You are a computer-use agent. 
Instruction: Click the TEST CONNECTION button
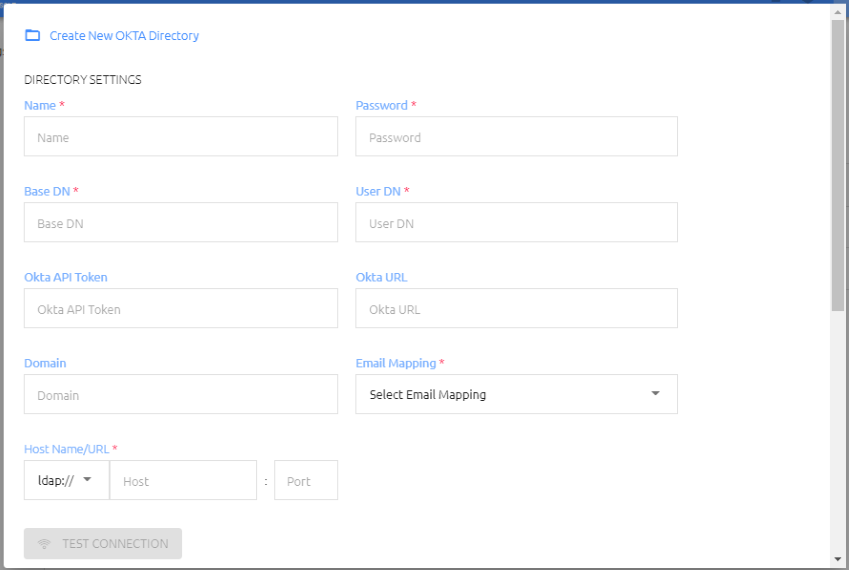[x=103, y=543]
